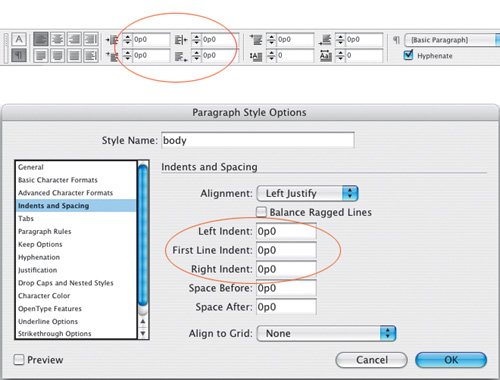Screen dimensions: 500x380
Task: Toggle the Hyphenate checkbox
Action: pos(408,55)
